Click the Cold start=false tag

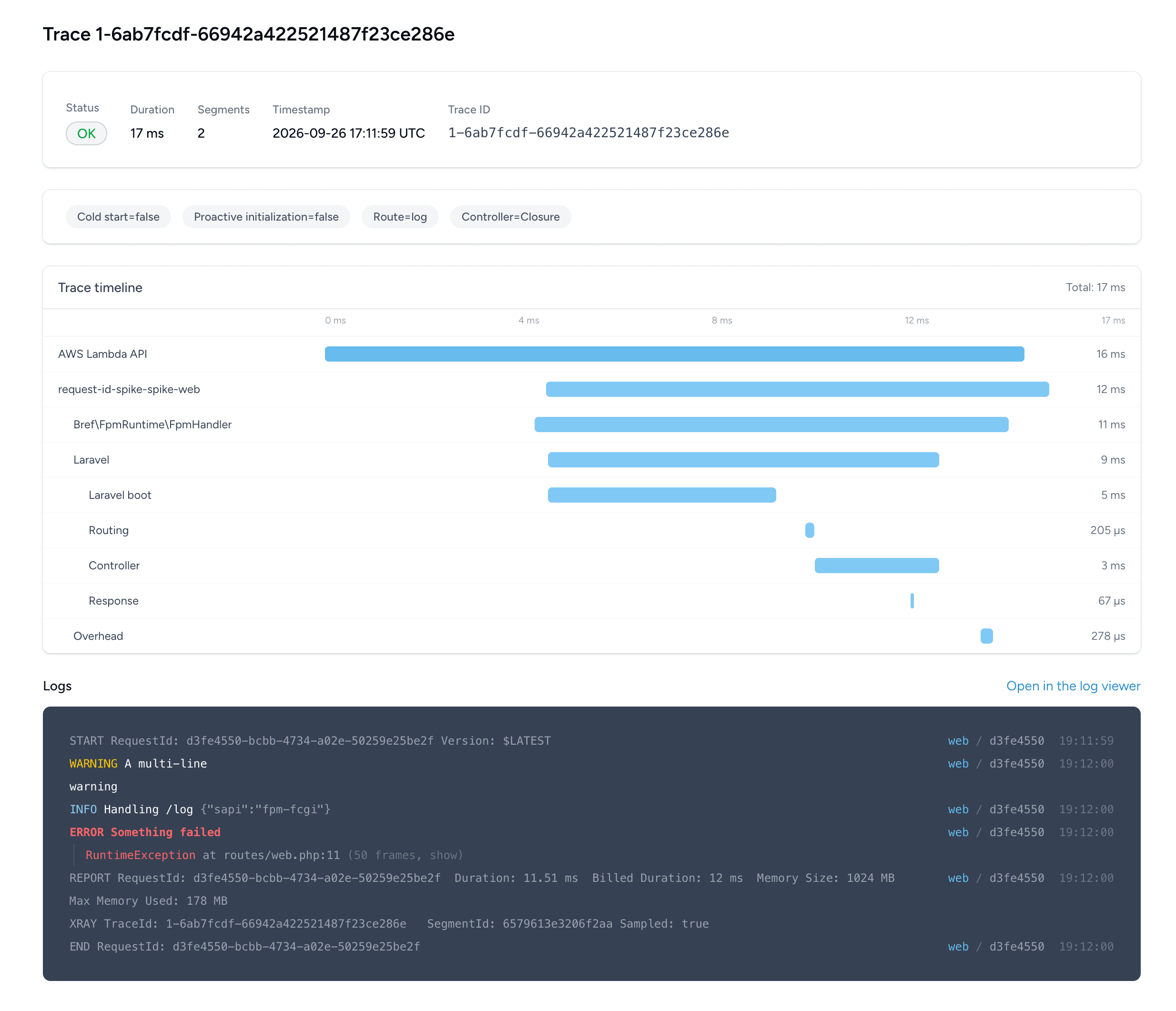pos(118,217)
